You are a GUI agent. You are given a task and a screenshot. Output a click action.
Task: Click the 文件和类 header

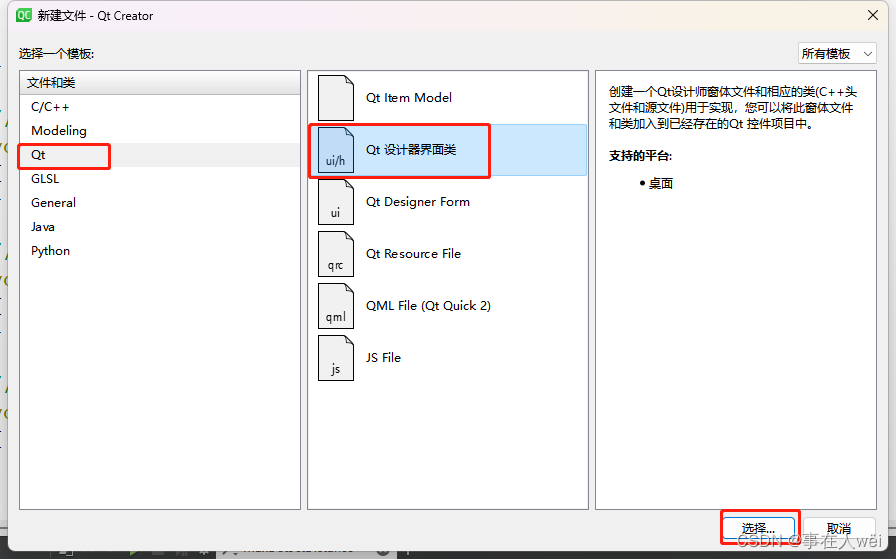pyautogui.click(x=160, y=83)
